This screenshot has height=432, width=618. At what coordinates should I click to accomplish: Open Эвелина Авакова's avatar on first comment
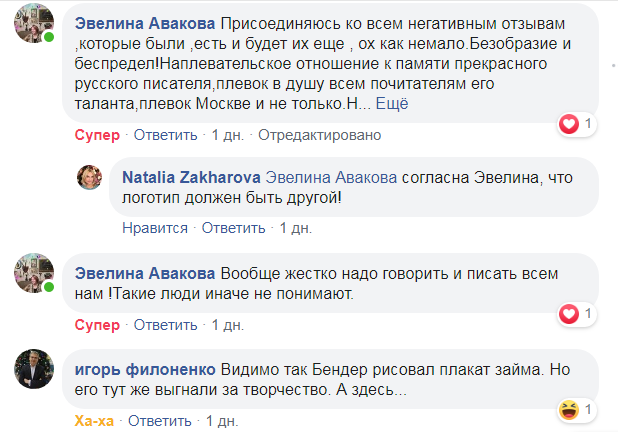tap(34, 31)
